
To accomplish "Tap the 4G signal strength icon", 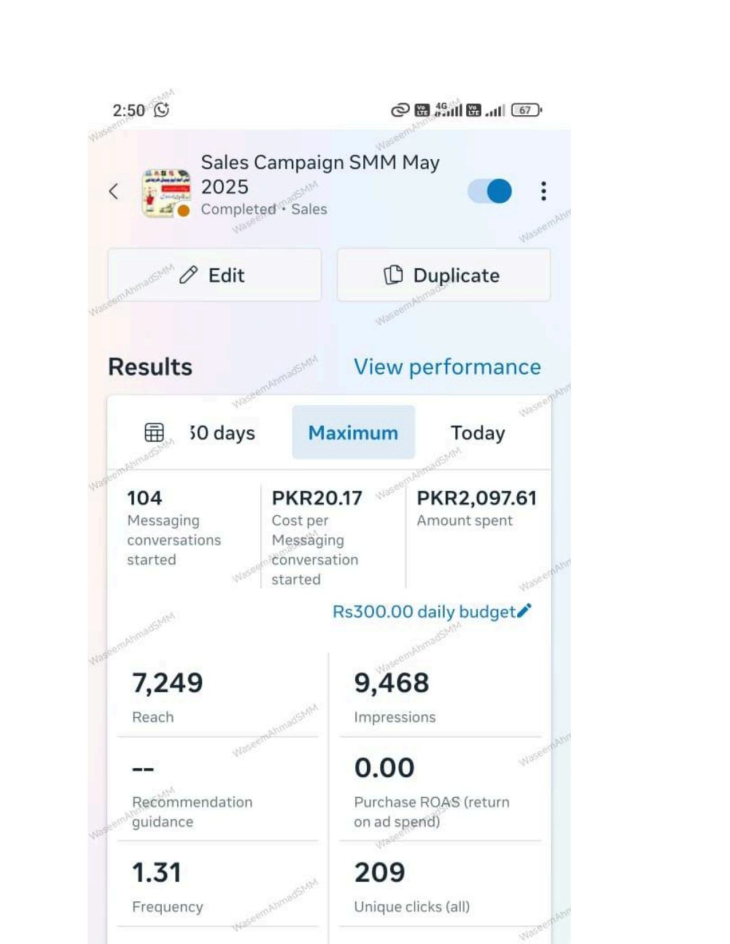I will click(448, 109).
